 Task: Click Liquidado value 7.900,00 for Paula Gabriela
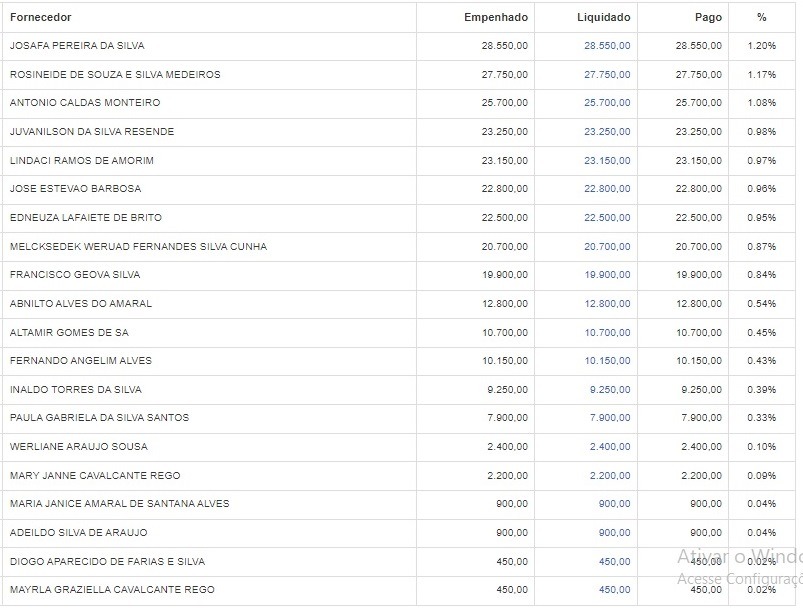[x=609, y=418]
